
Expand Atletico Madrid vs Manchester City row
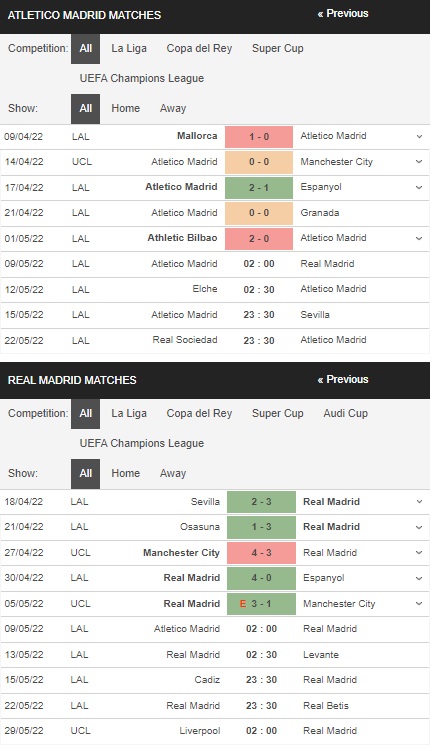click(419, 162)
